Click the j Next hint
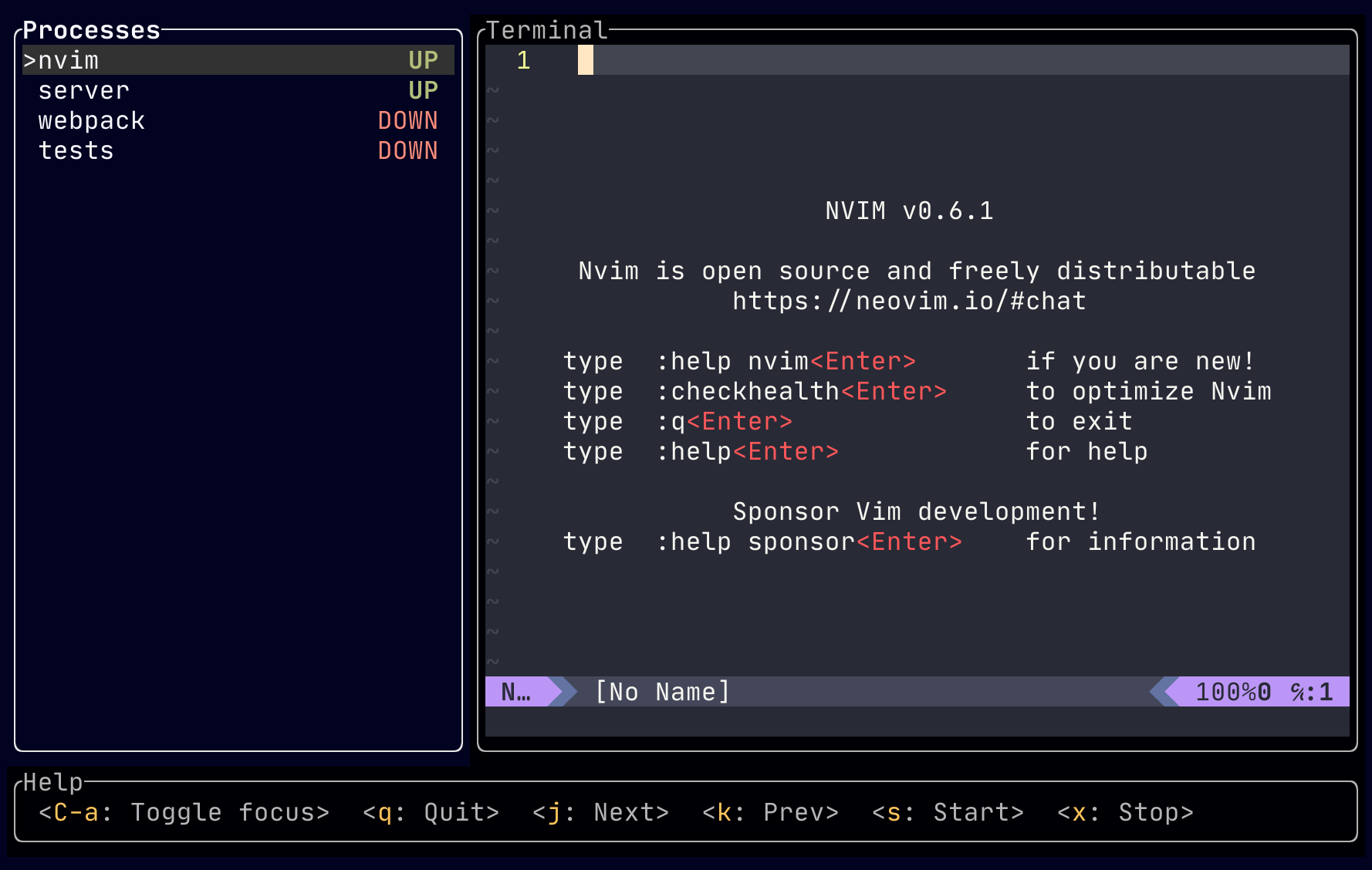 point(600,812)
